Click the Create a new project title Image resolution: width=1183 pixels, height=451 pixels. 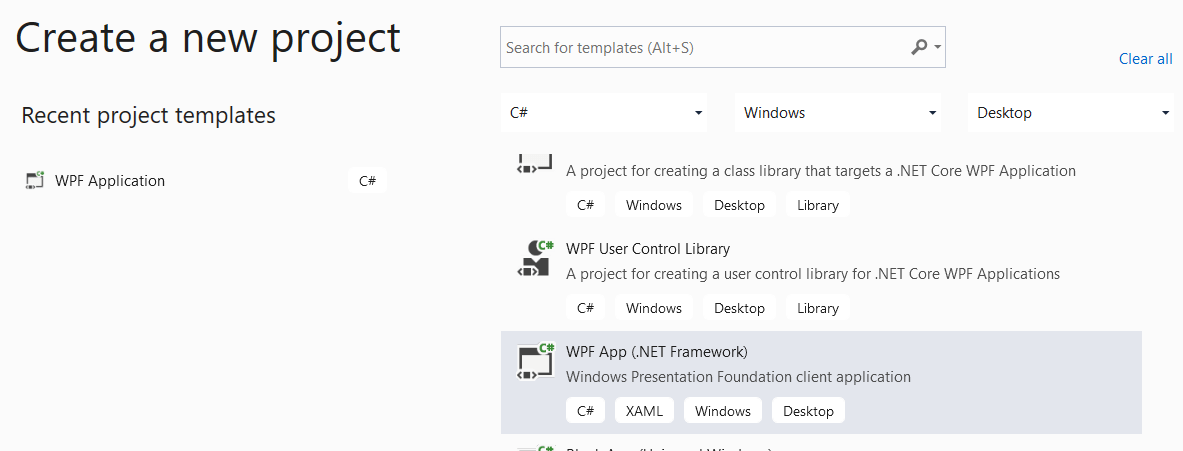(208, 38)
